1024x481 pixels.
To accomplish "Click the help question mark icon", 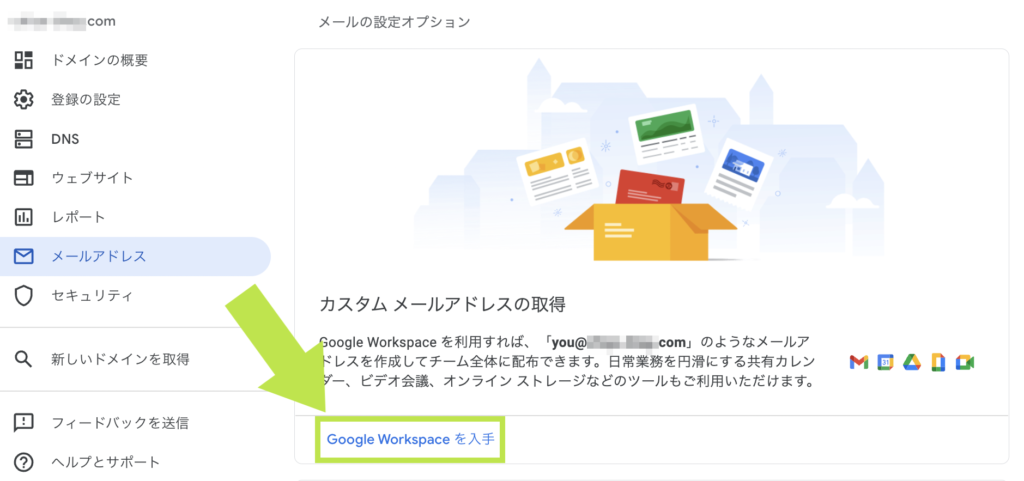I will (24, 463).
